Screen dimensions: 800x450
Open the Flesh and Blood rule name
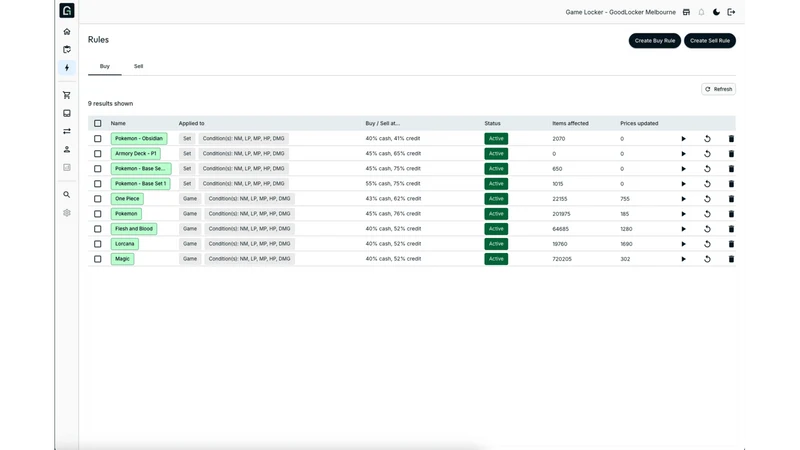(134, 229)
